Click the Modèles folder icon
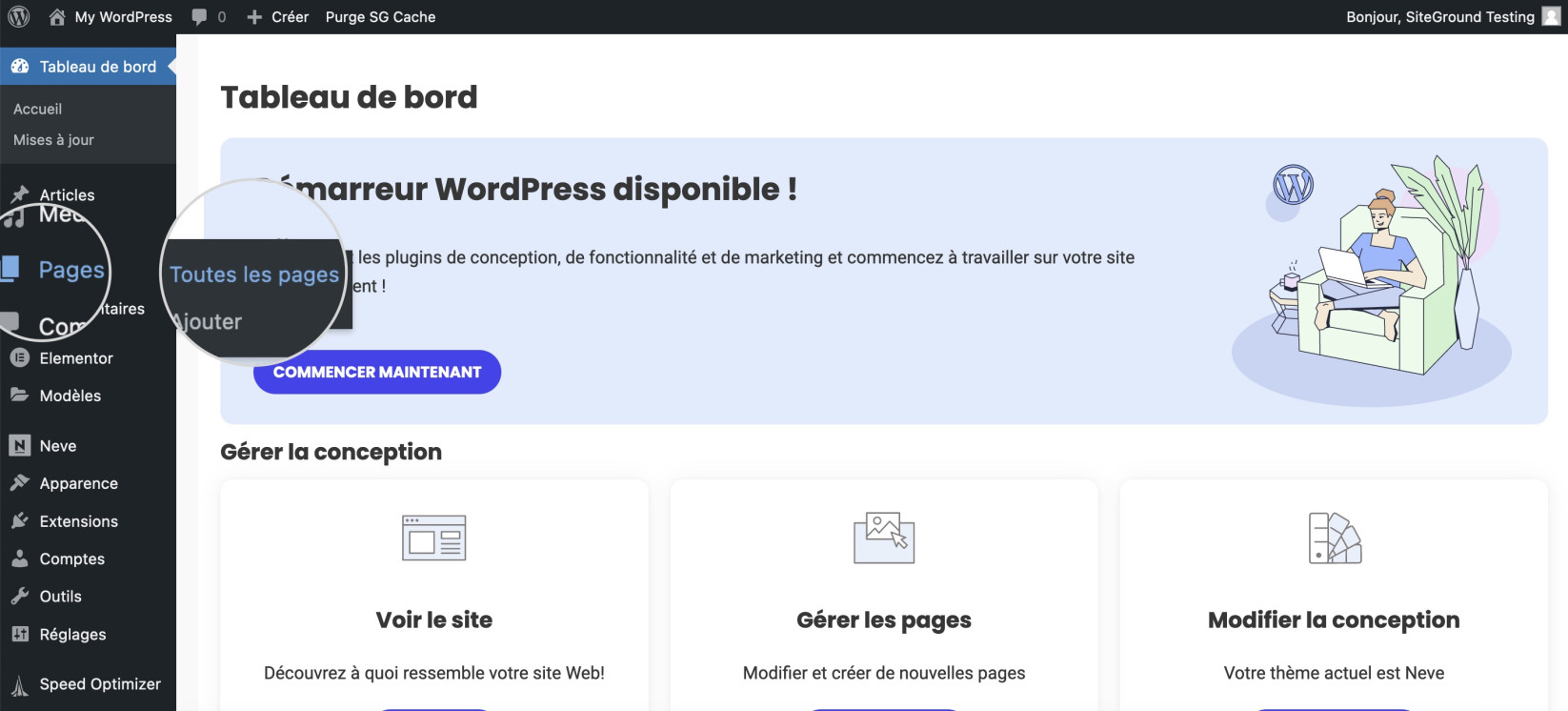 20,395
